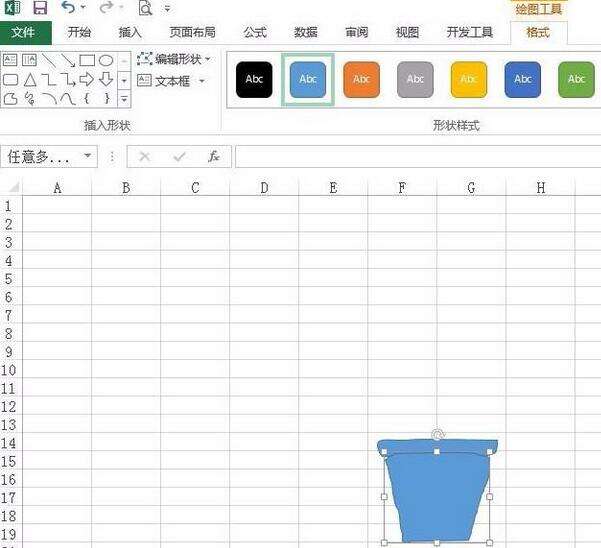Choose the left brace shape

(87, 99)
